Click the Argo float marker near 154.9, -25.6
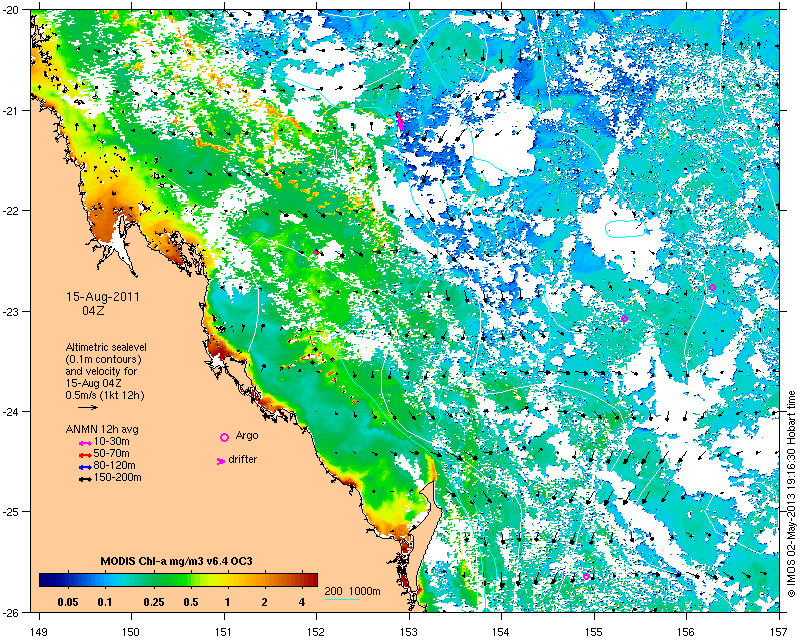Screen dimensions: 800x640 (586, 577)
